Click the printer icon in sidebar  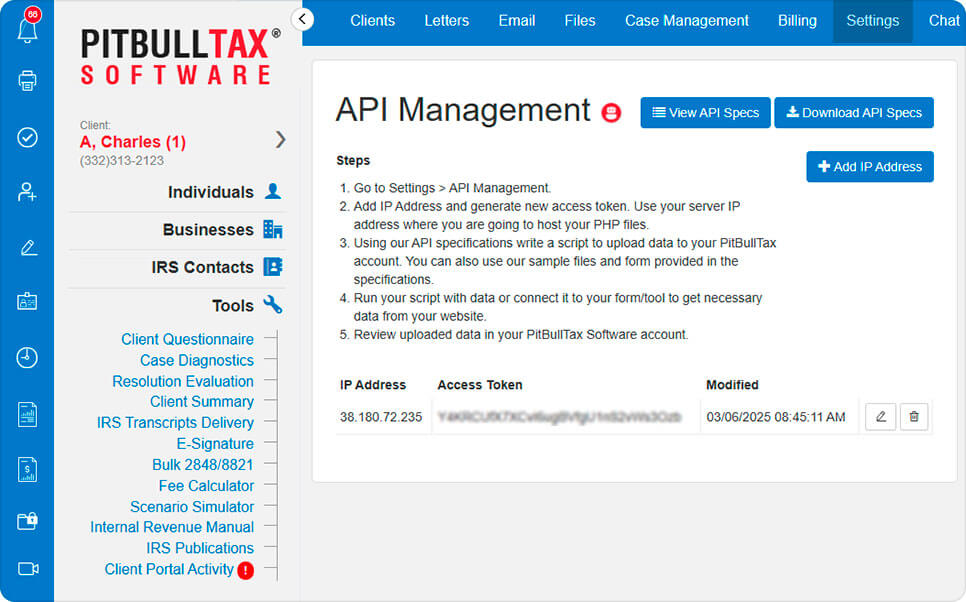(x=27, y=81)
